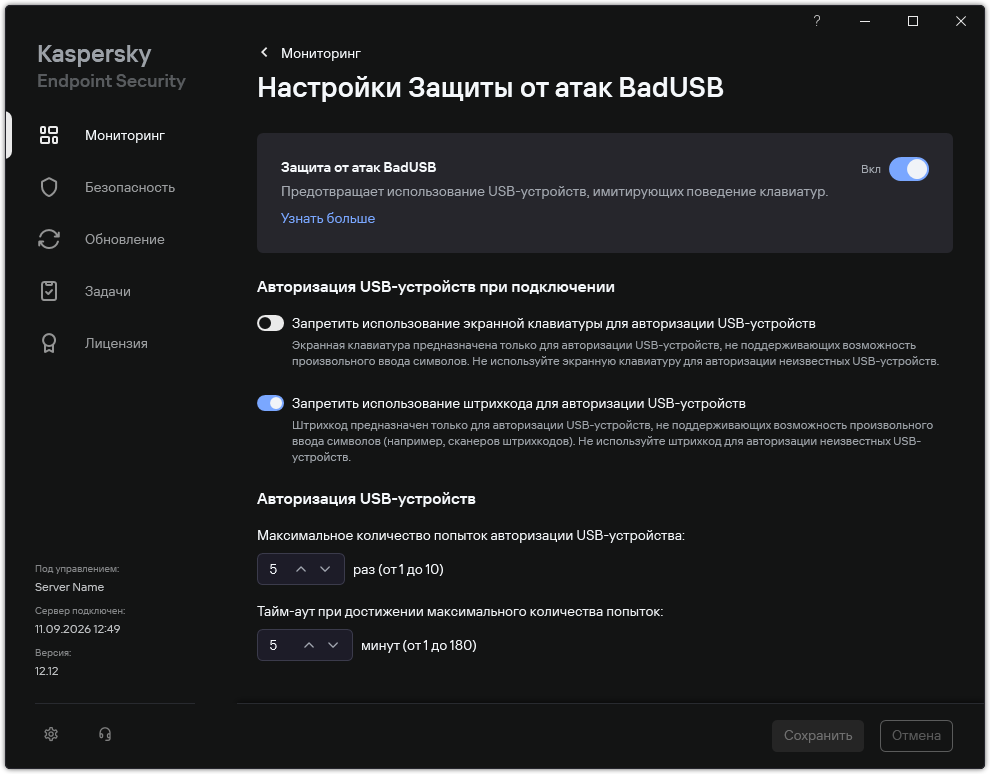The width and height of the screenshot is (990, 774).
Task: Open settings via the gear icon
Action: click(x=51, y=734)
